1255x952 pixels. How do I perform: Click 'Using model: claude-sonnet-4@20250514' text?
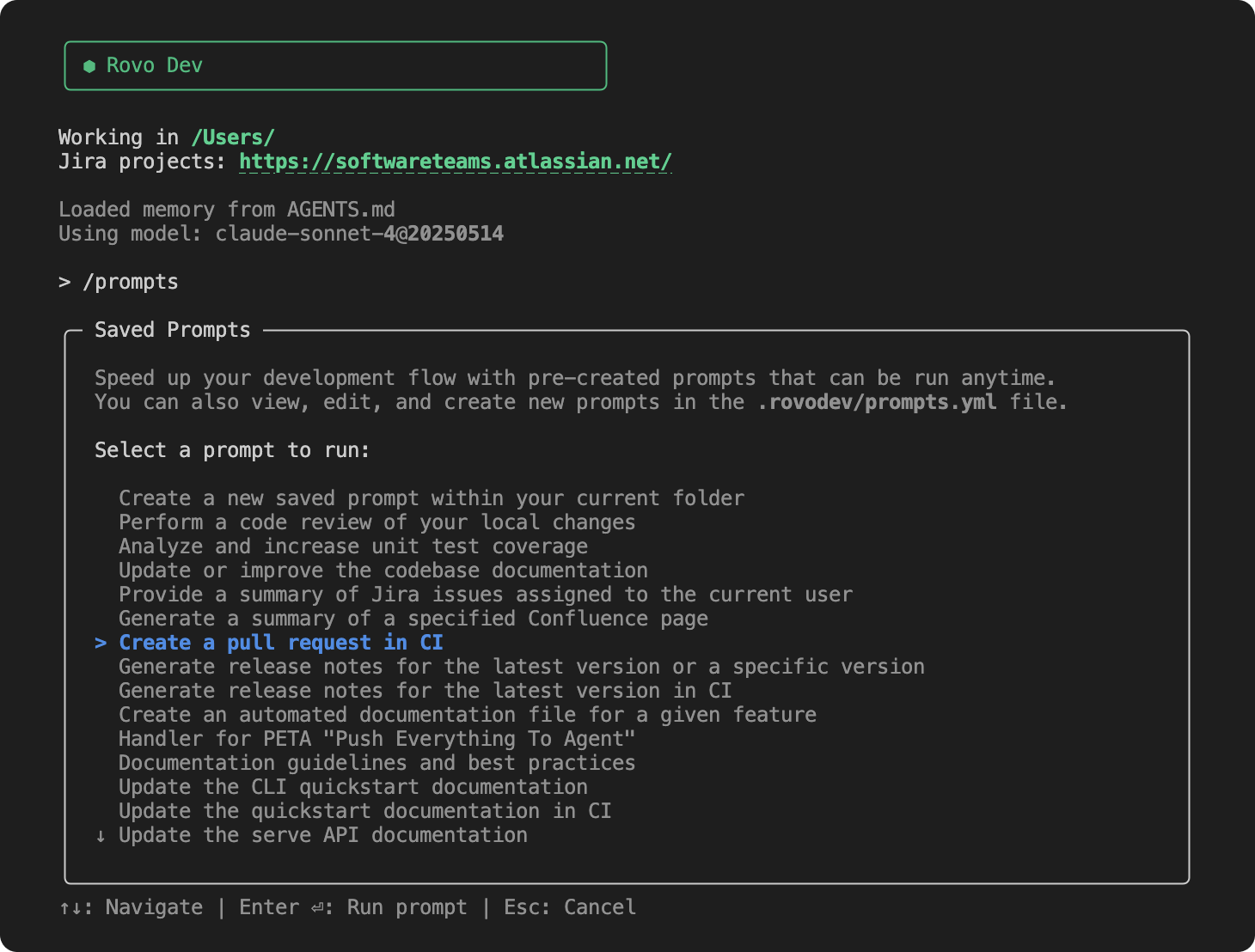click(281, 234)
